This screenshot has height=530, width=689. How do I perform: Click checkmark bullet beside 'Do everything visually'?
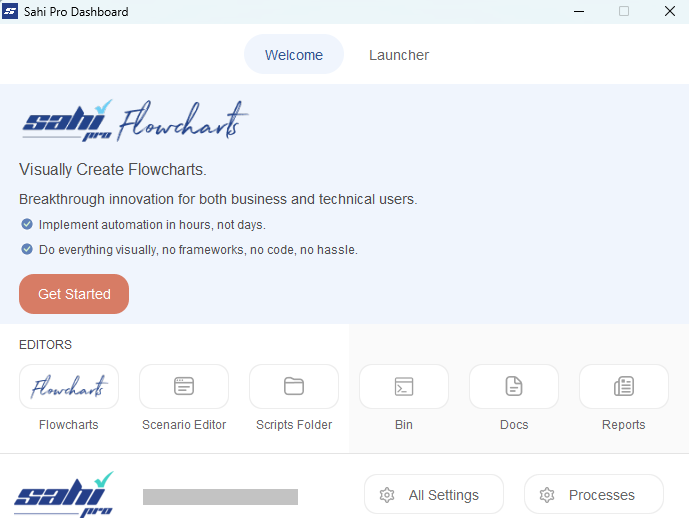(x=27, y=250)
